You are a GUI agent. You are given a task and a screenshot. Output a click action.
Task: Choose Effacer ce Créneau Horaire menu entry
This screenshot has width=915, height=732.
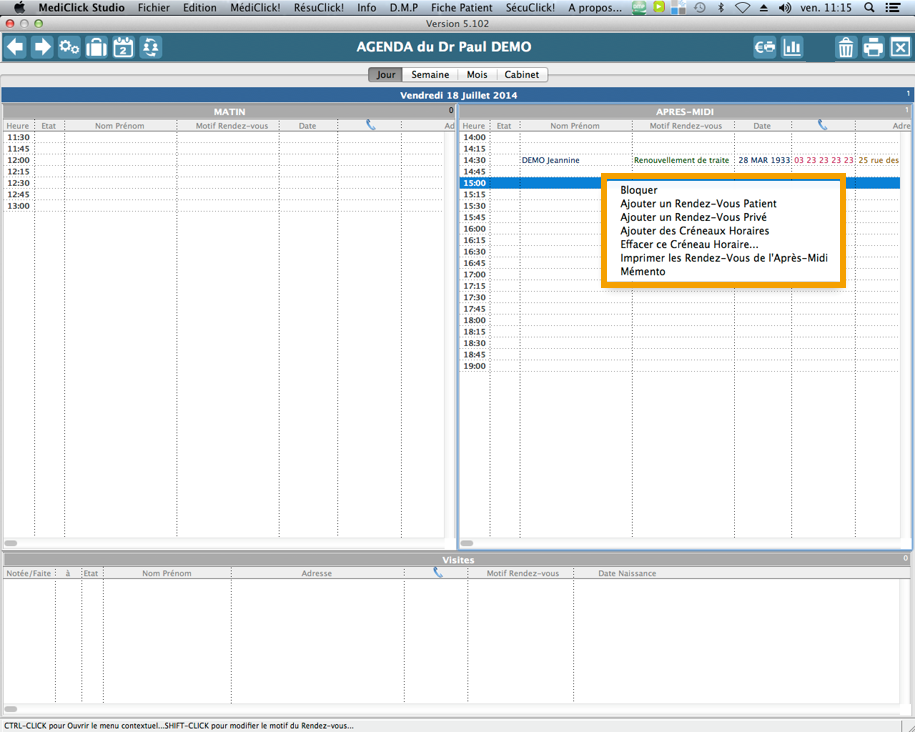point(689,244)
